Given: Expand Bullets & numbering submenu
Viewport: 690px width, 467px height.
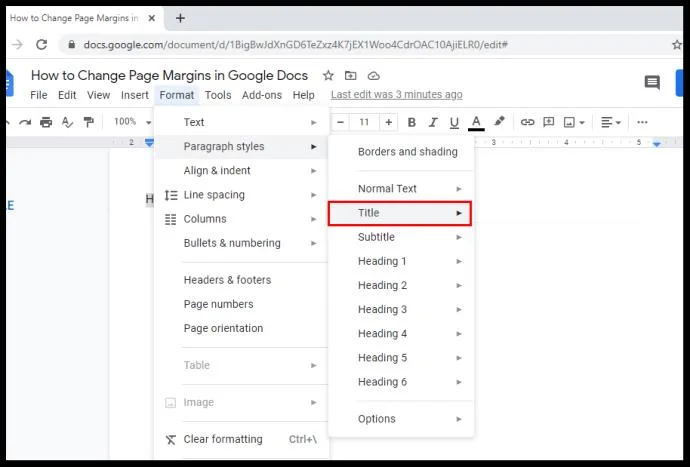Looking at the screenshot, I should [242, 243].
